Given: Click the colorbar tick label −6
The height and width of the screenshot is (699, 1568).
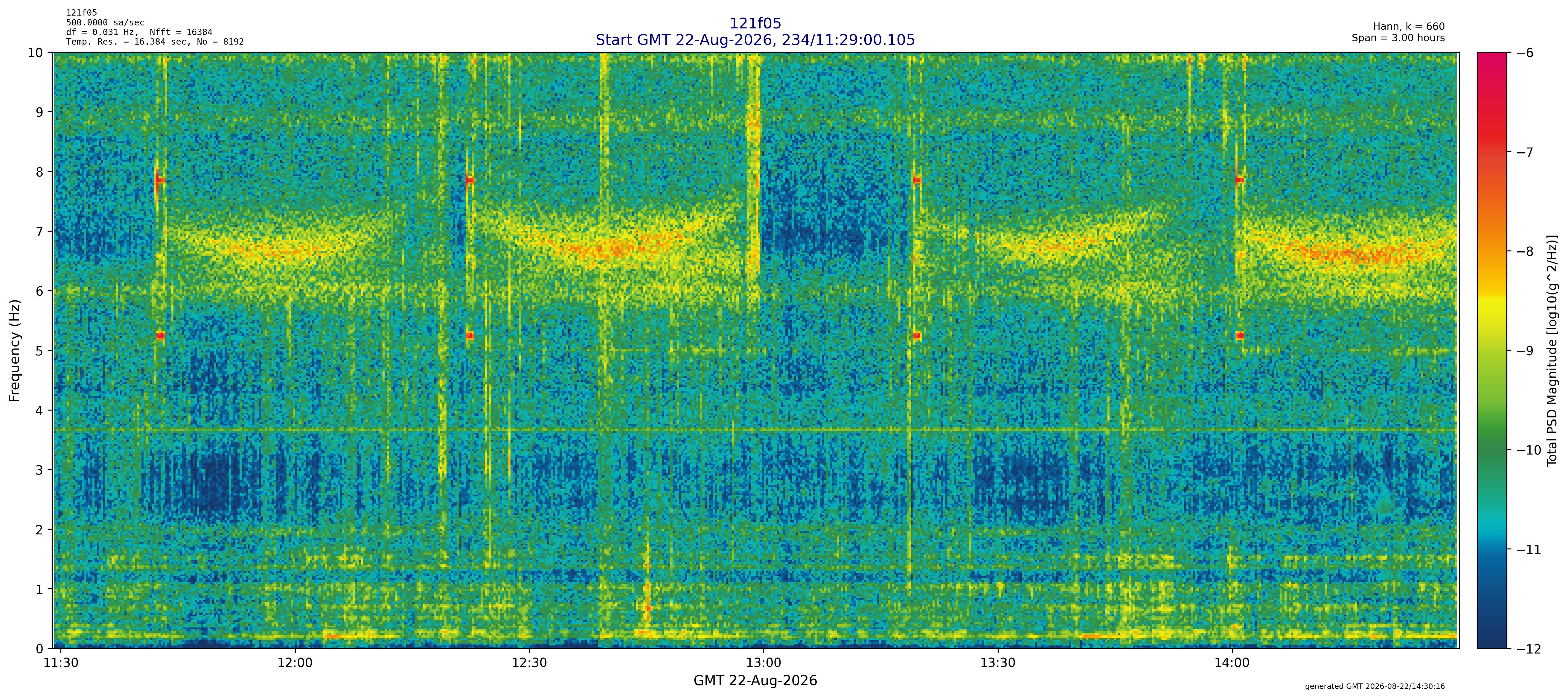Looking at the screenshot, I should click(1525, 53).
